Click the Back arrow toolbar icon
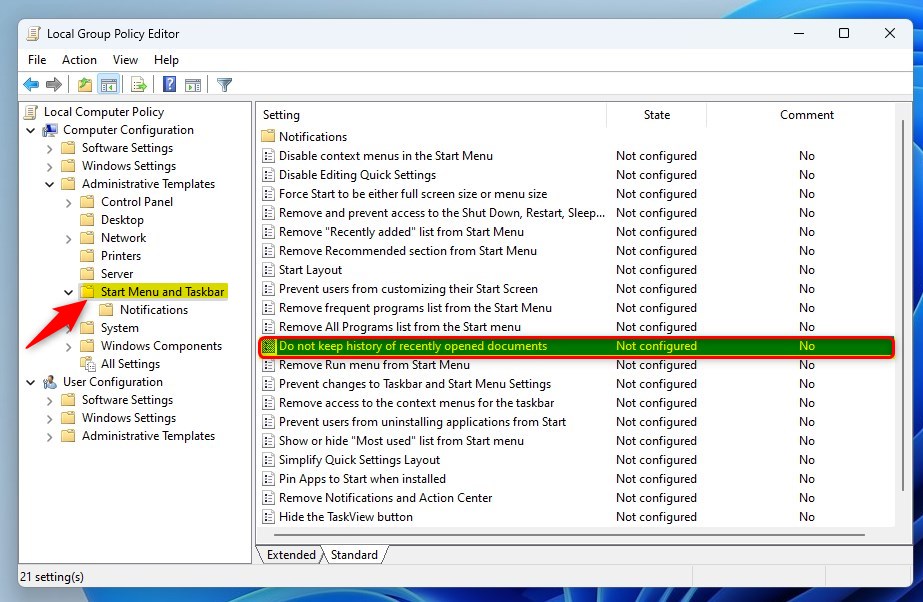The image size is (923, 602). tap(31, 85)
